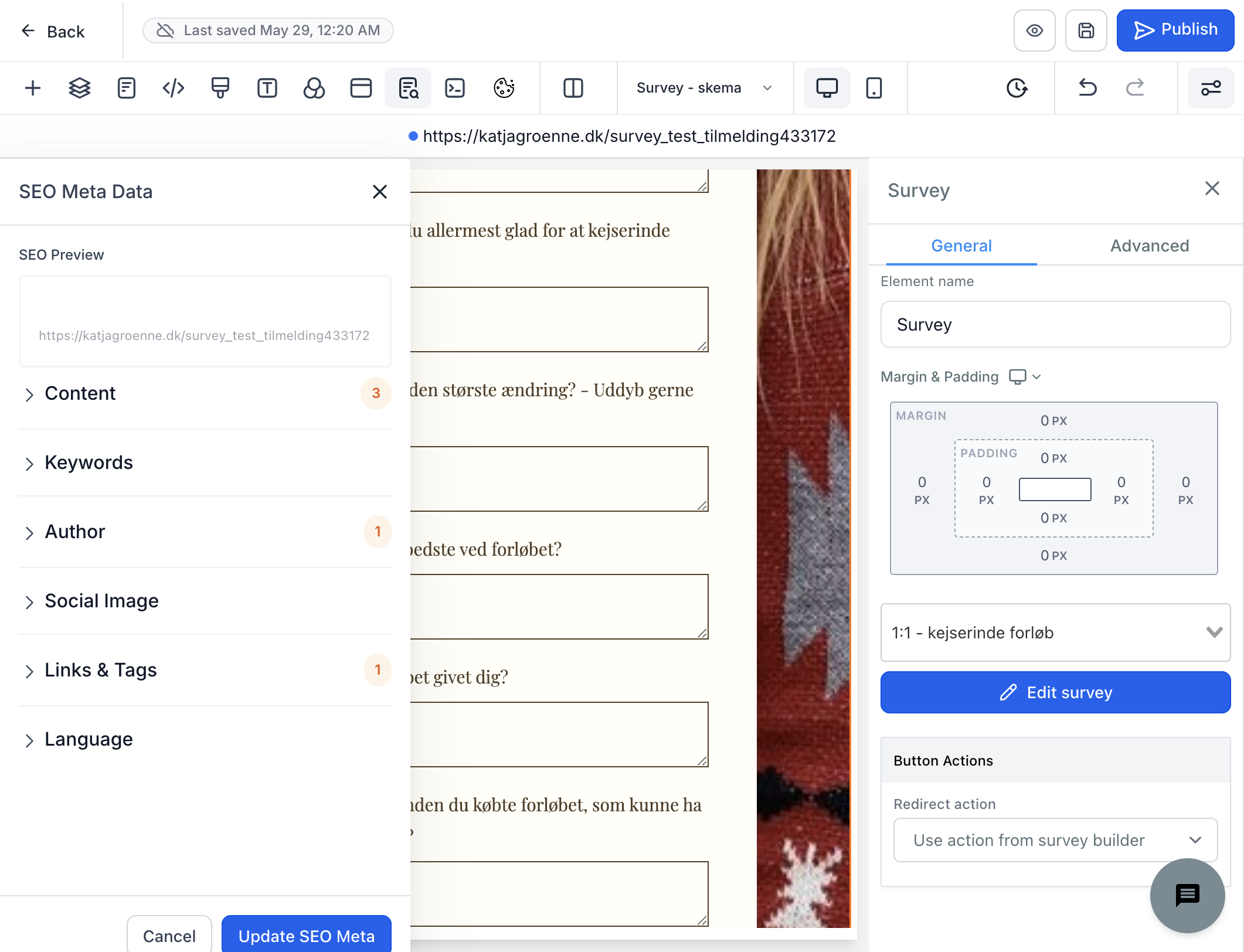Open the 1:1 - kejserinde forløb dropdown
This screenshot has height=952, width=1244.
[1055, 633]
